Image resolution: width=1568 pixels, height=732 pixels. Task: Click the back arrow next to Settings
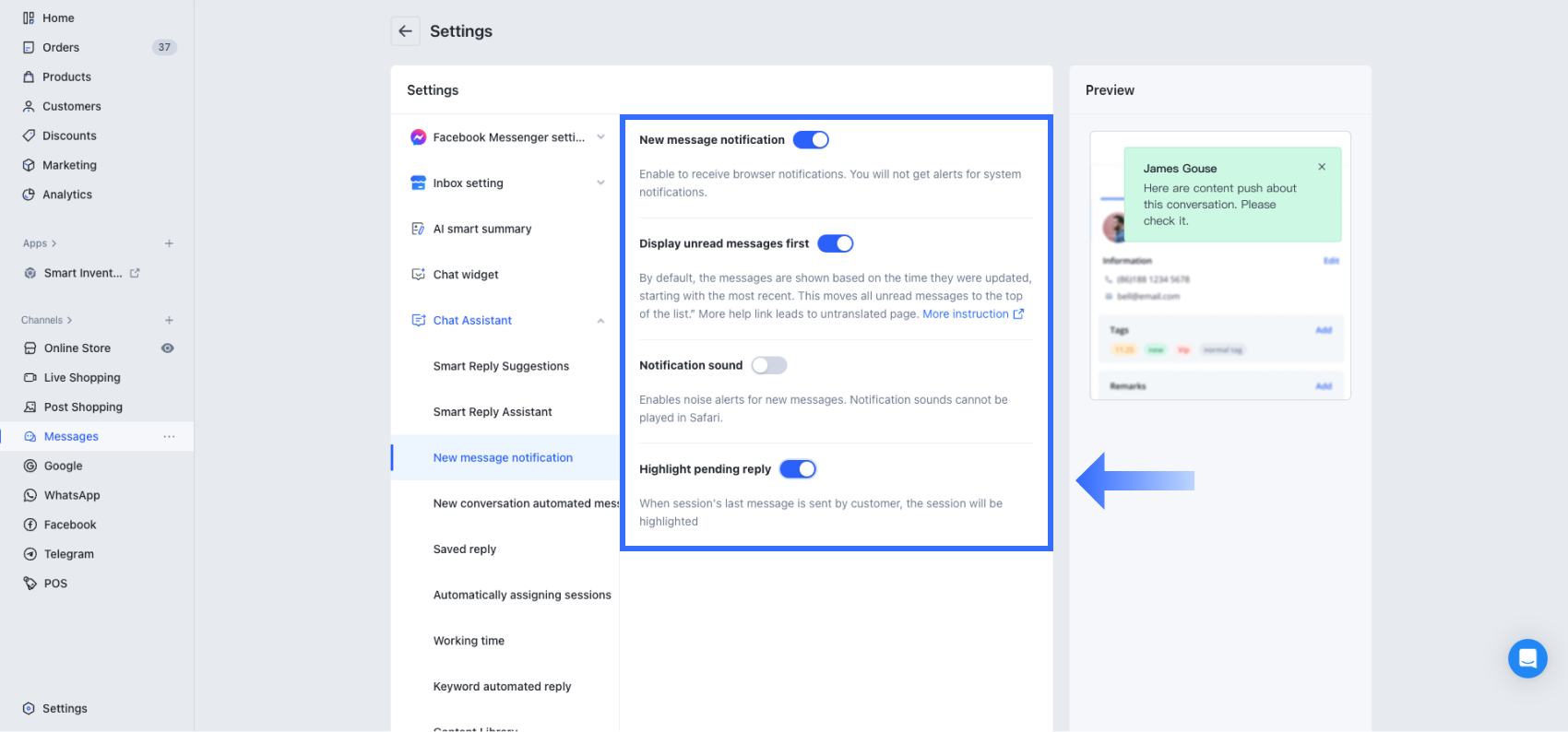click(x=405, y=31)
